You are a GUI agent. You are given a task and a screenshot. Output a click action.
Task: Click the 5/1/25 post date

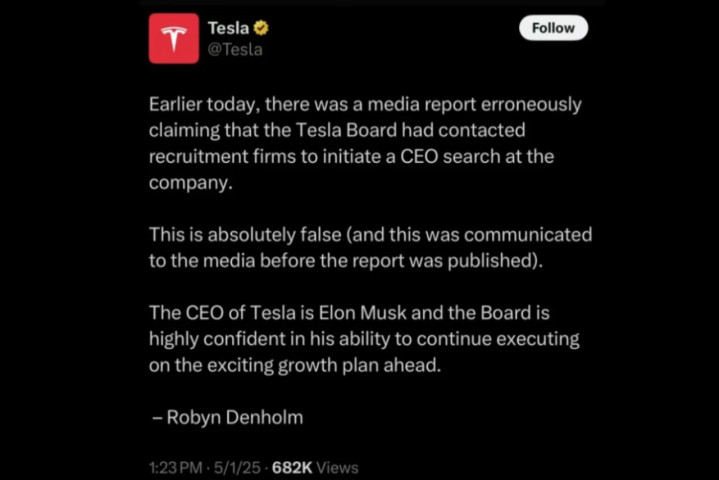point(237,468)
